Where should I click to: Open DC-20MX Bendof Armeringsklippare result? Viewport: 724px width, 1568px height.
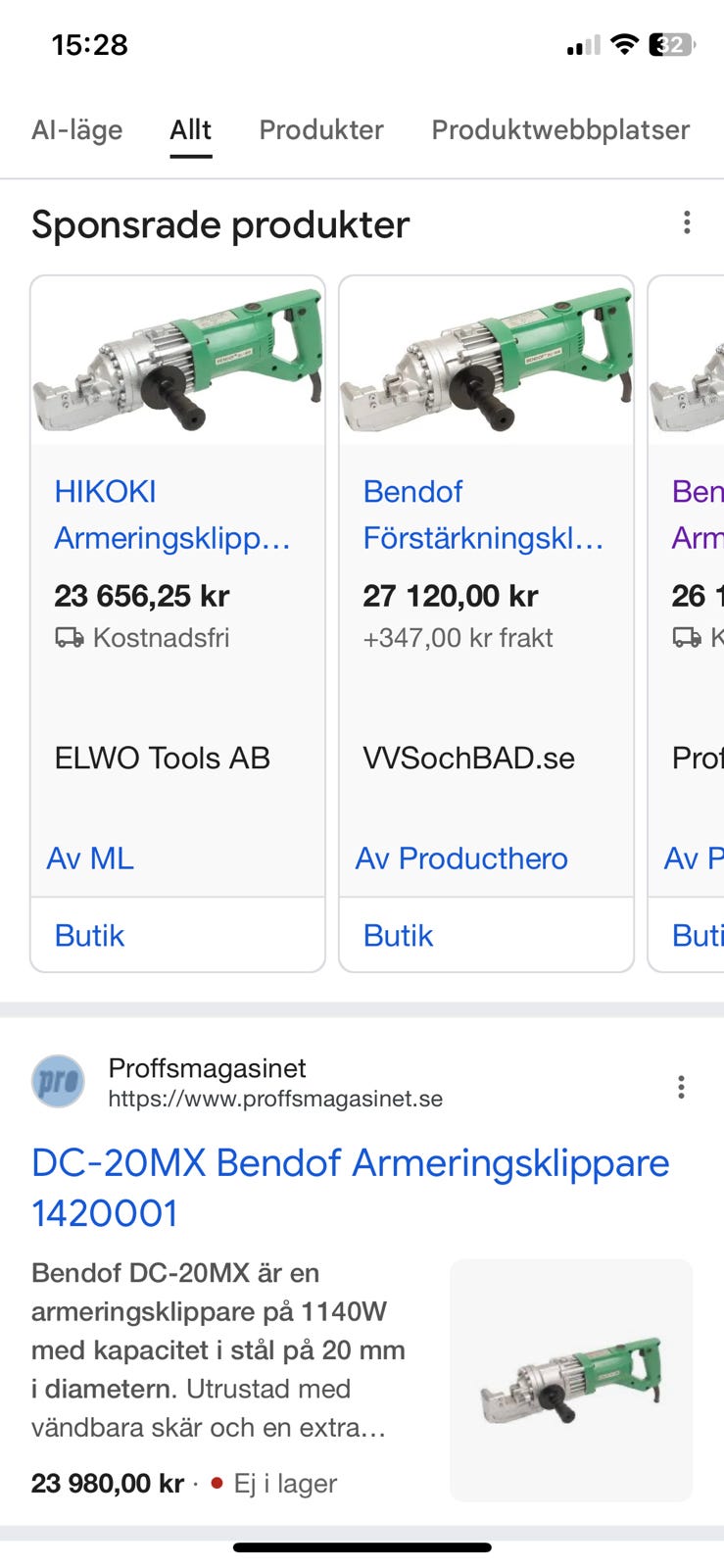tap(350, 1188)
